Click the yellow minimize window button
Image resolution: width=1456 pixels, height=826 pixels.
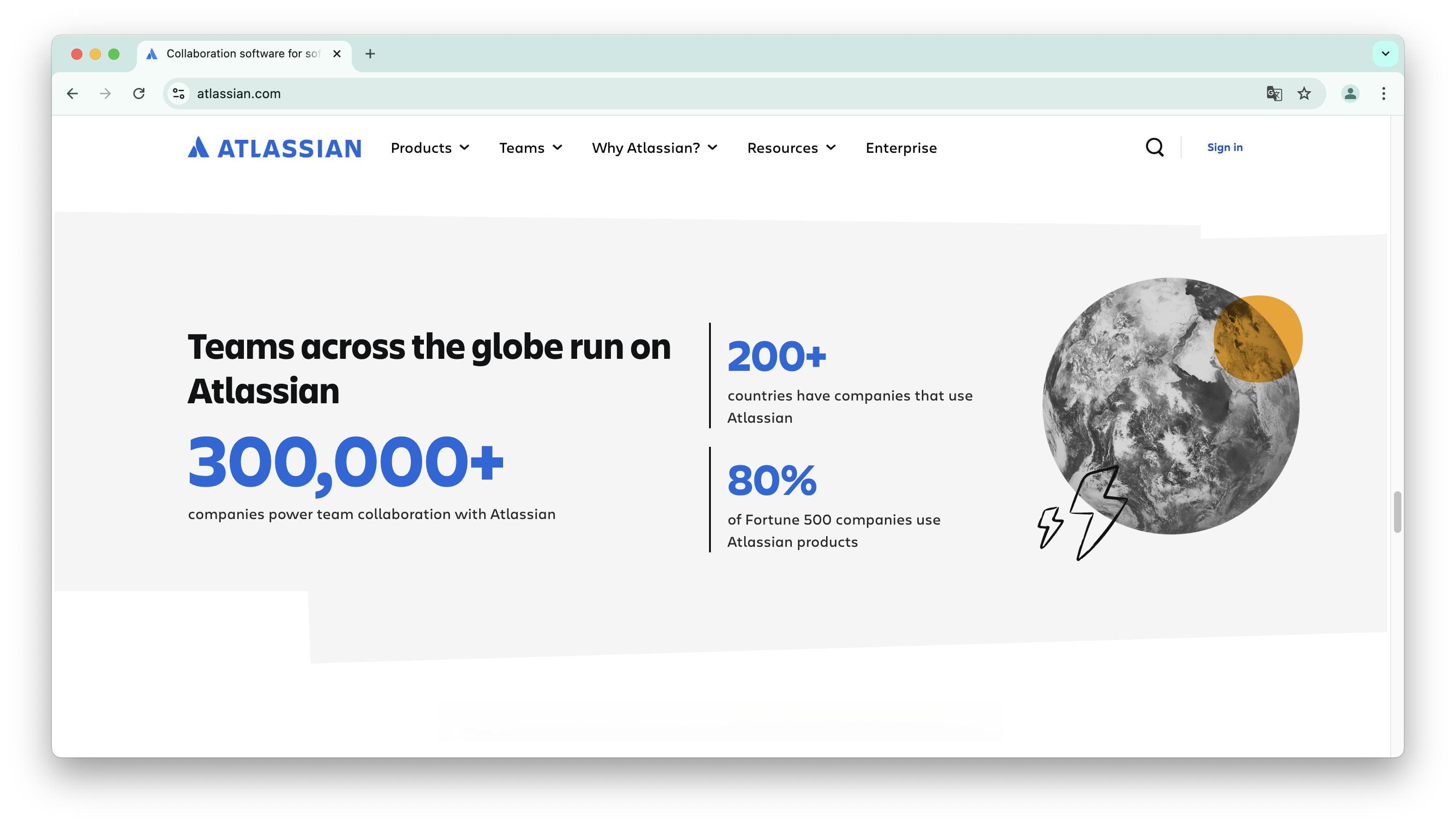95,54
